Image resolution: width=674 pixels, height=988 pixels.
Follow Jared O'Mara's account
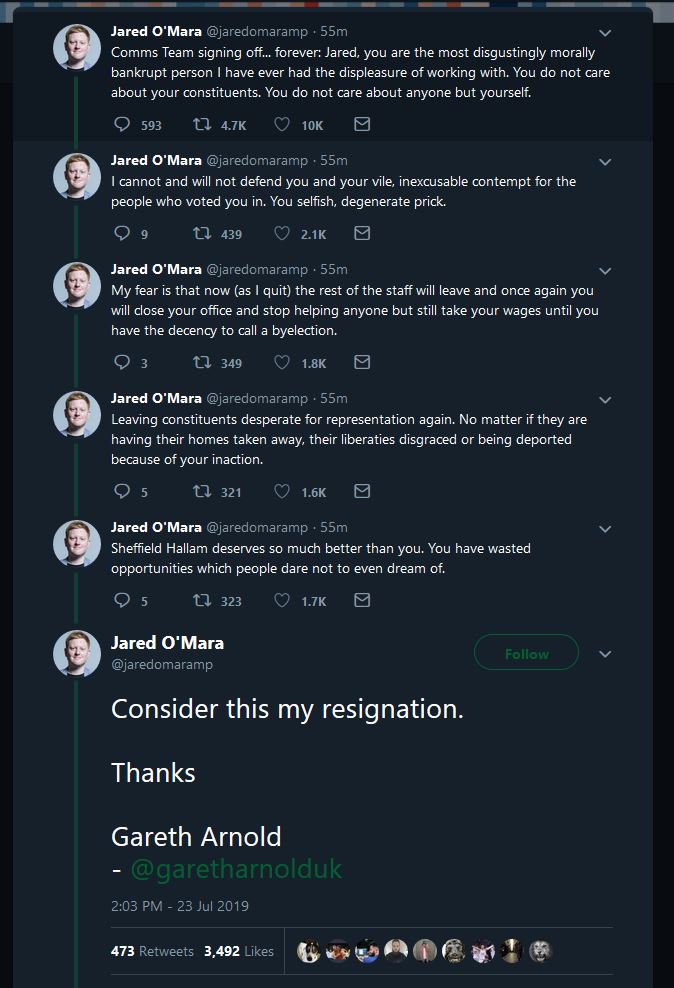(x=526, y=653)
